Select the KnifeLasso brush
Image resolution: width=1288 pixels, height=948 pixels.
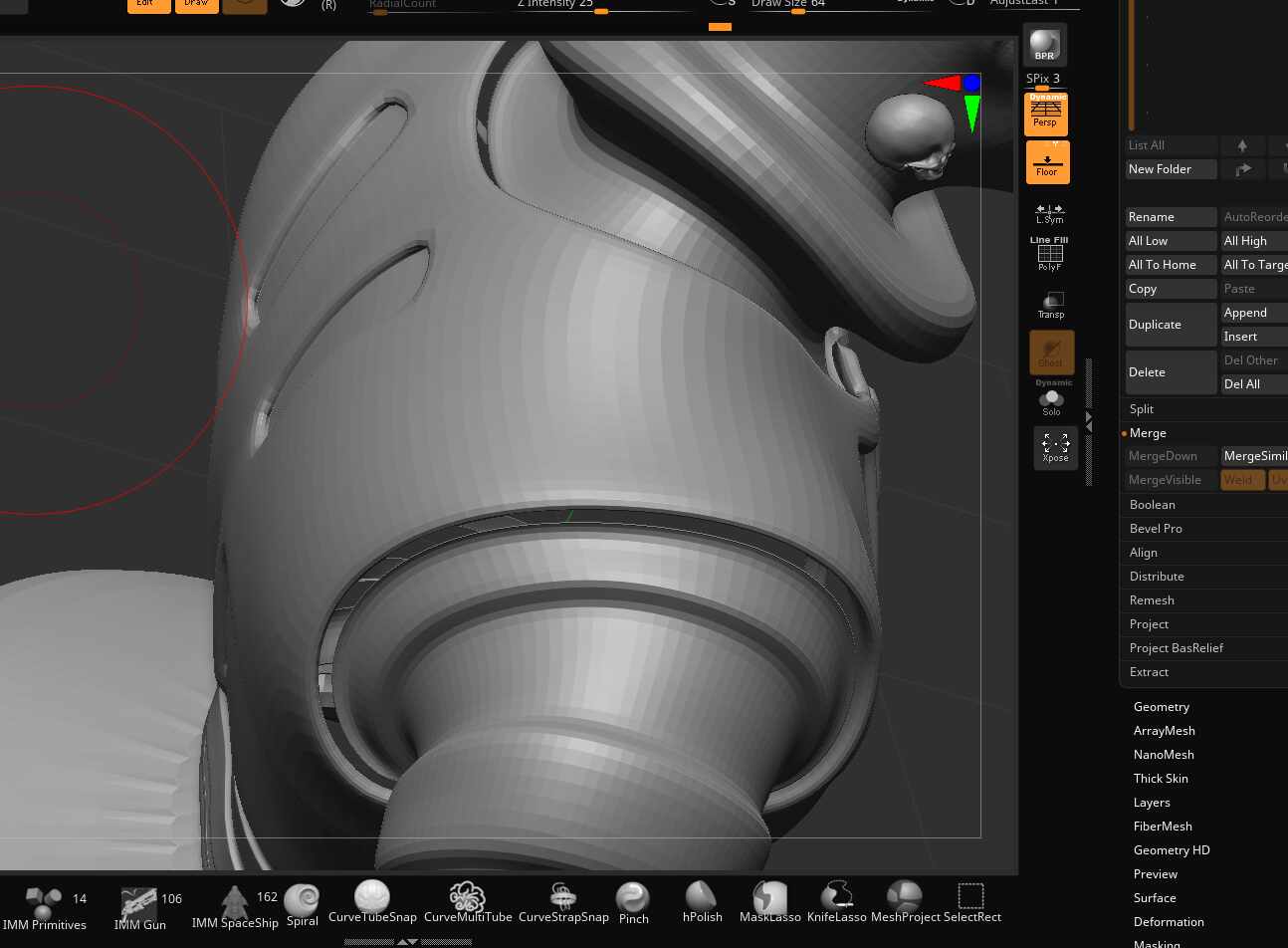click(836, 895)
